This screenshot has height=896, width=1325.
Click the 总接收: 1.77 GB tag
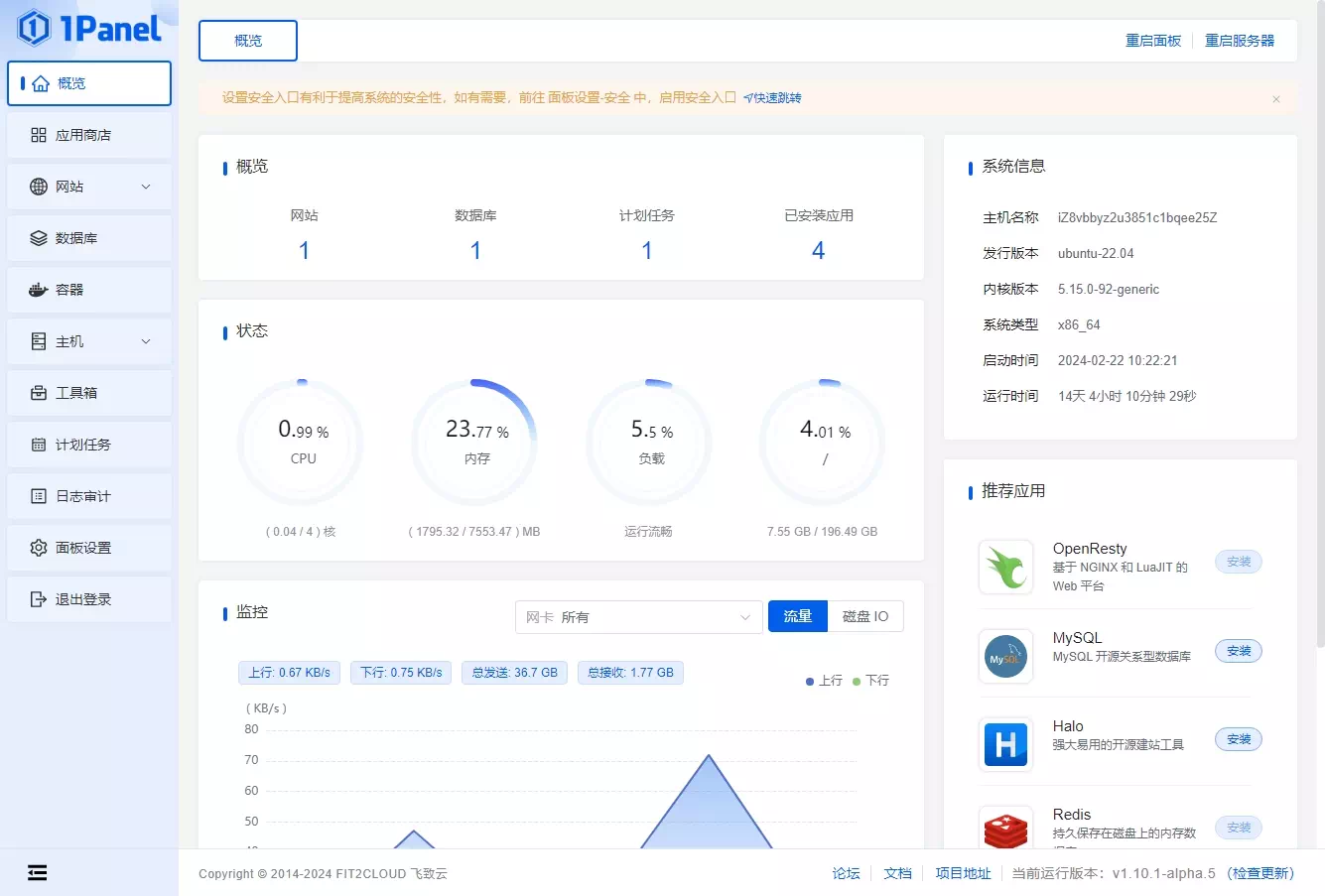[630, 673]
